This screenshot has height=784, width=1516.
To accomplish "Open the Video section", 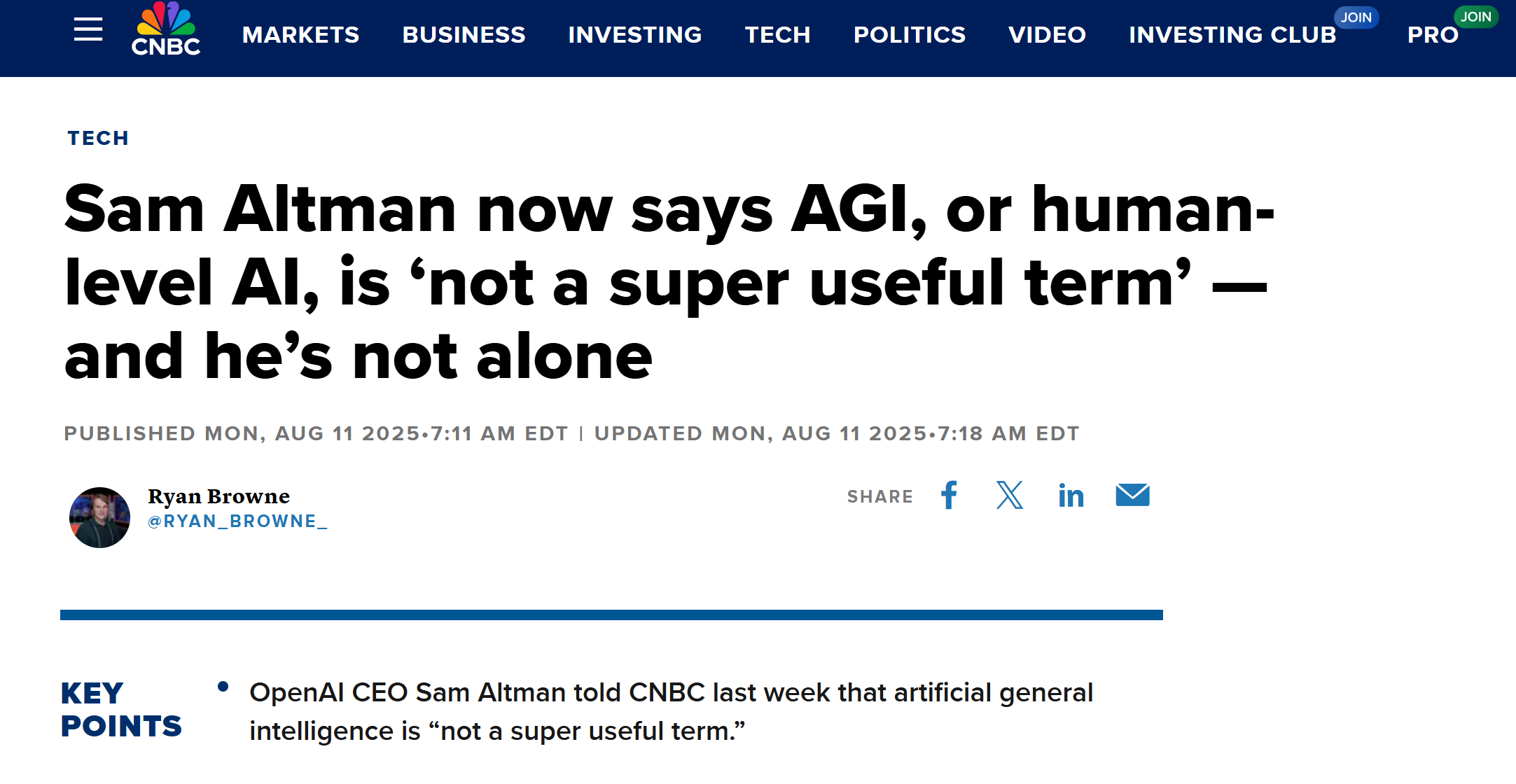I will click(1047, 35).
